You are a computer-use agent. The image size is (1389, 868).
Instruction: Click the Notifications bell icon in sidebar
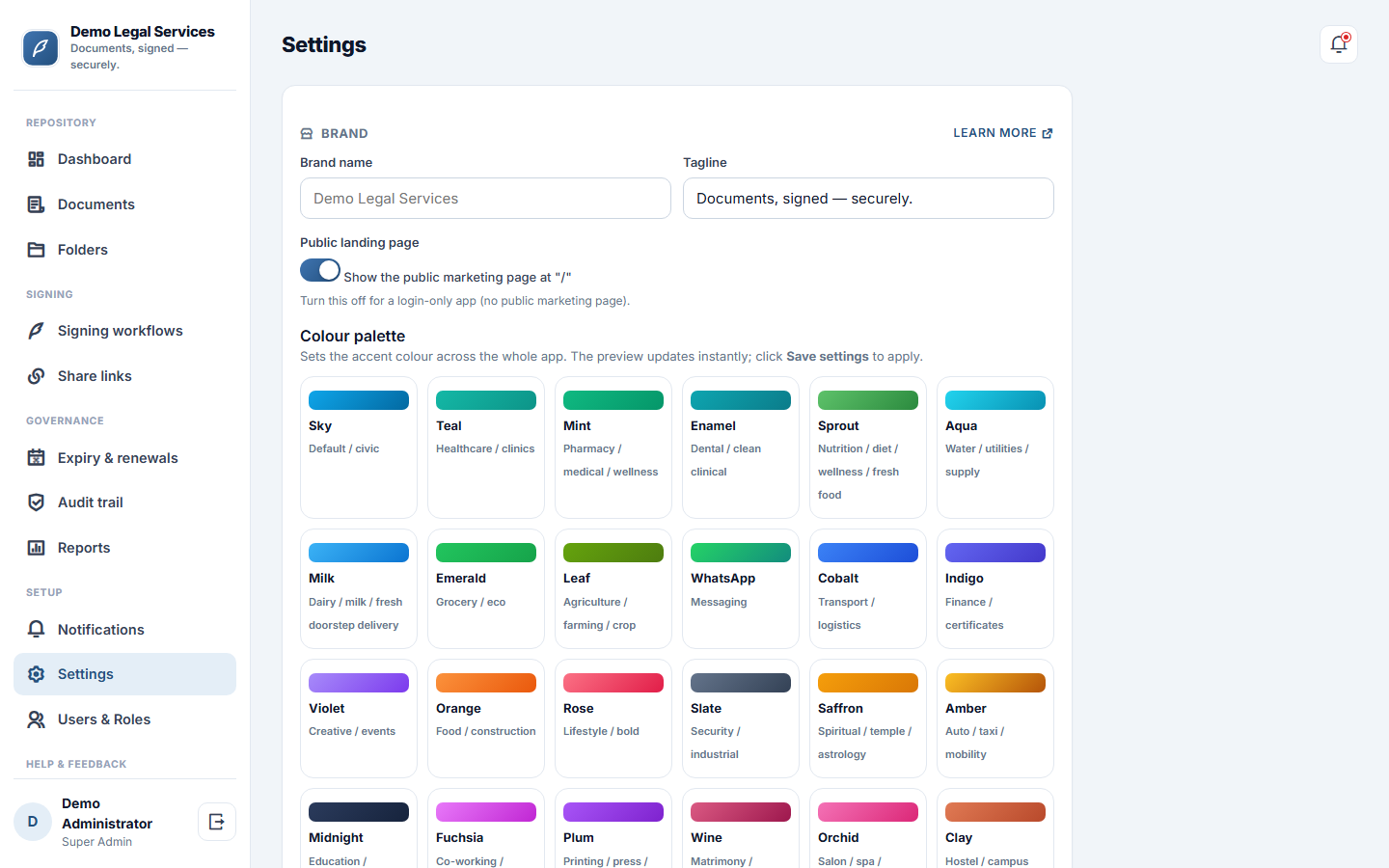pyautogui.click(x=37, y=629)
